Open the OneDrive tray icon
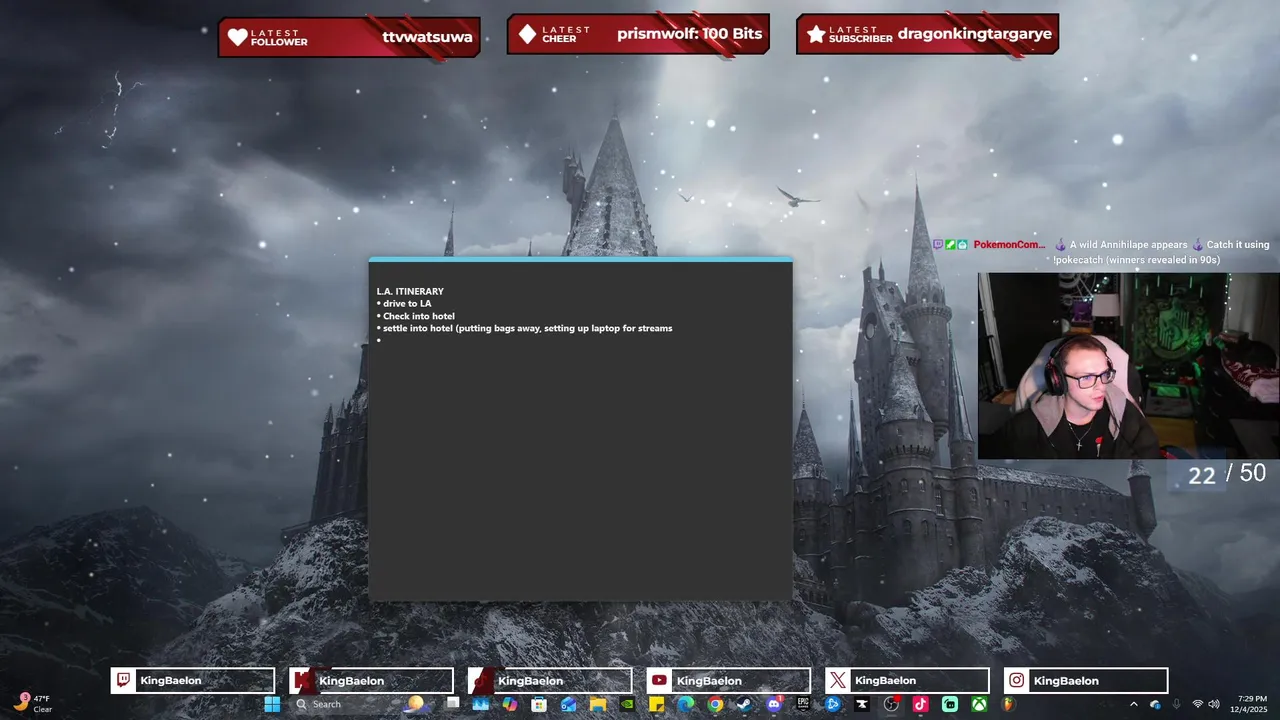Screen dimensions: 1280x720 (1155, 704)
